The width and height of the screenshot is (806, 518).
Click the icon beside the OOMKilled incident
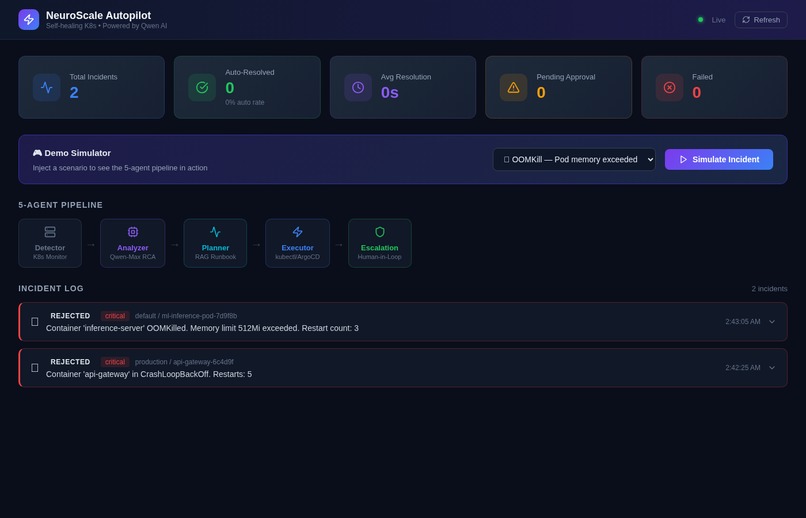35,322
